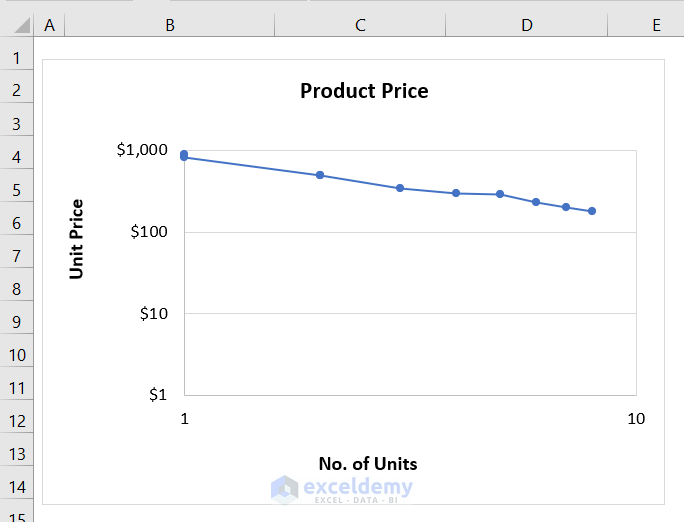Screen dimensions: 684x522
Task: Select row 14 header
Action: coord(16,487)
